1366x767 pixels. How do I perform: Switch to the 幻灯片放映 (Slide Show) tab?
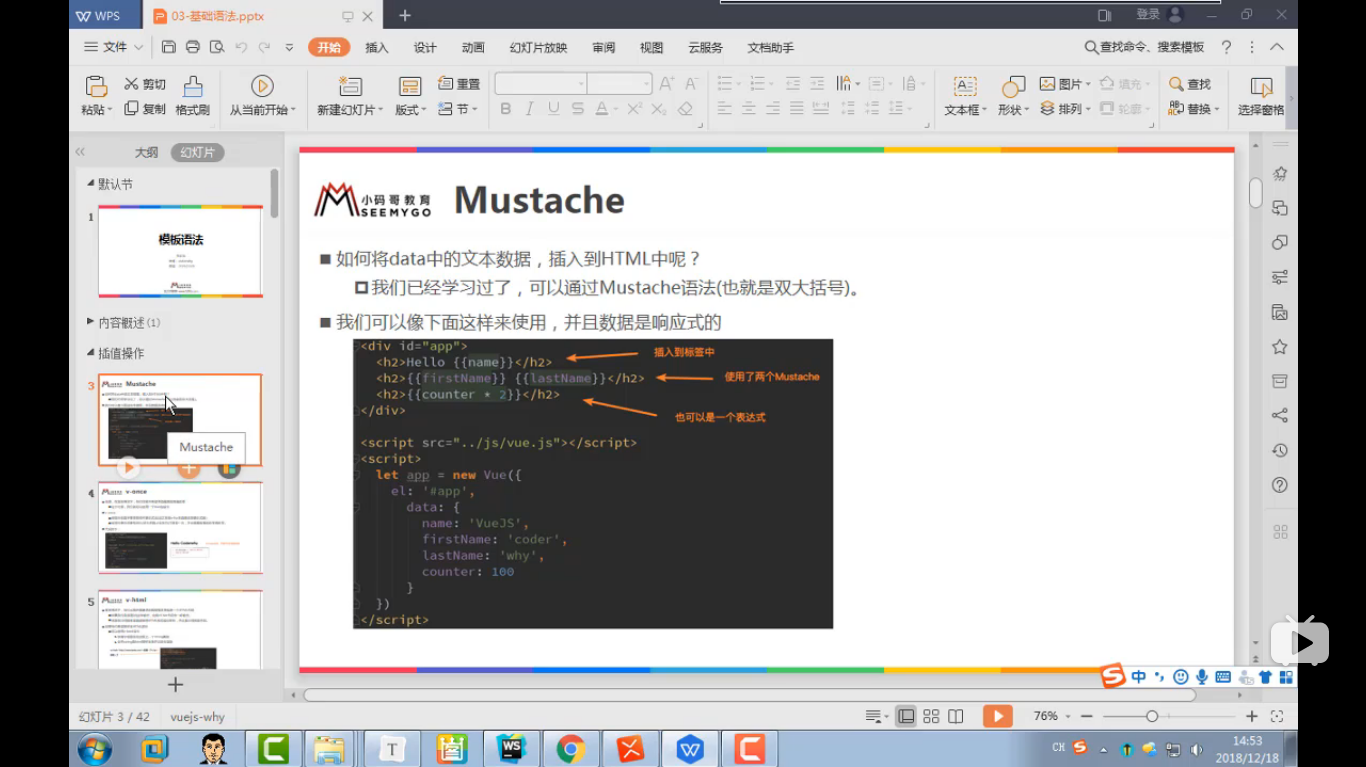[x=538, y=47]
